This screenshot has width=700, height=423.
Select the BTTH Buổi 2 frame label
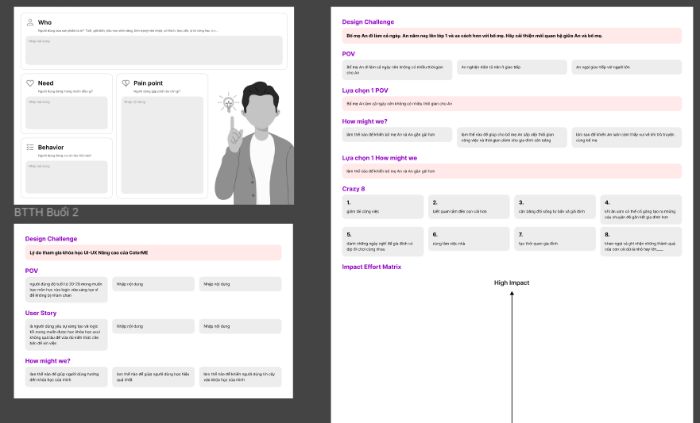click(46, 212)
